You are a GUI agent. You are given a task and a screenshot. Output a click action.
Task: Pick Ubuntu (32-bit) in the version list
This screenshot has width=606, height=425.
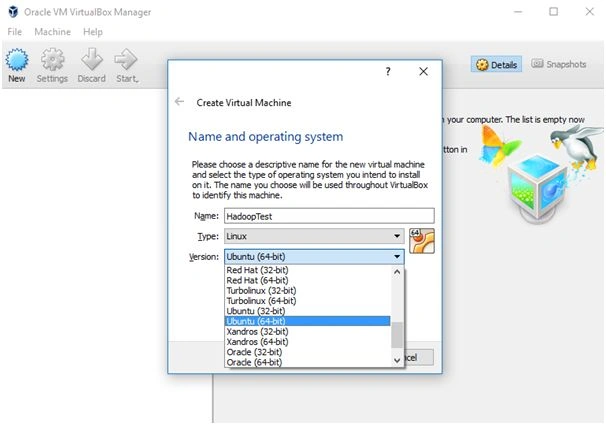(307, 311)
